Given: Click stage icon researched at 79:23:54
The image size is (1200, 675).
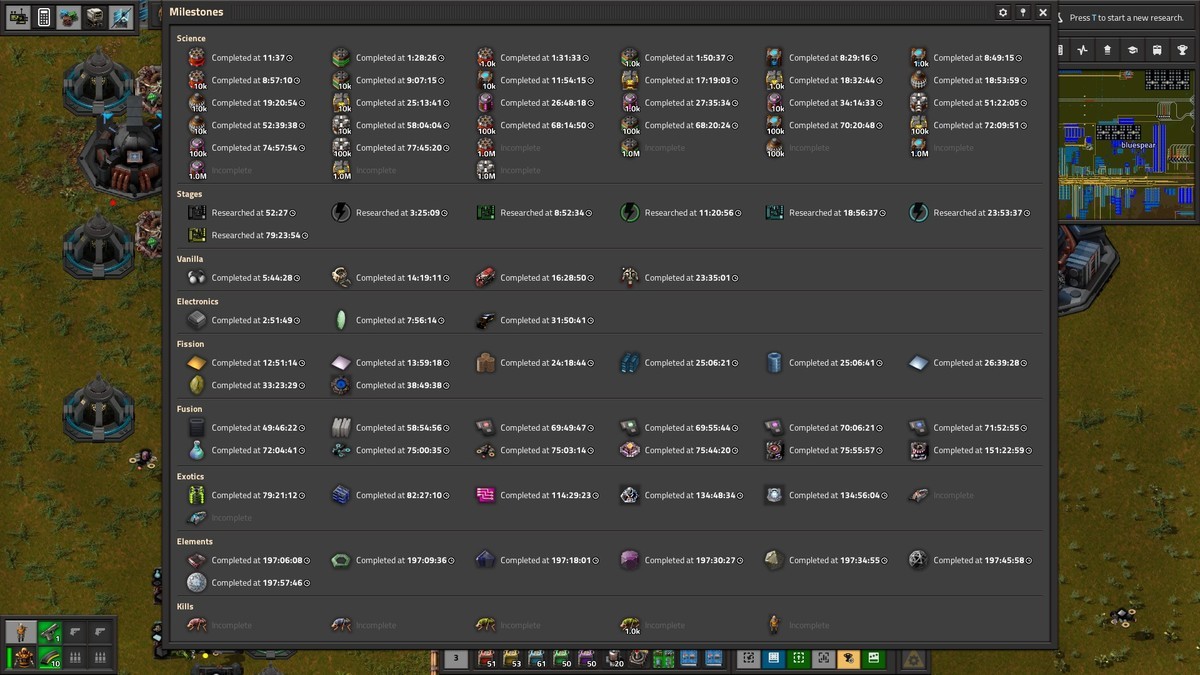Looking at the screenshot, I should [x=197, y=235].
